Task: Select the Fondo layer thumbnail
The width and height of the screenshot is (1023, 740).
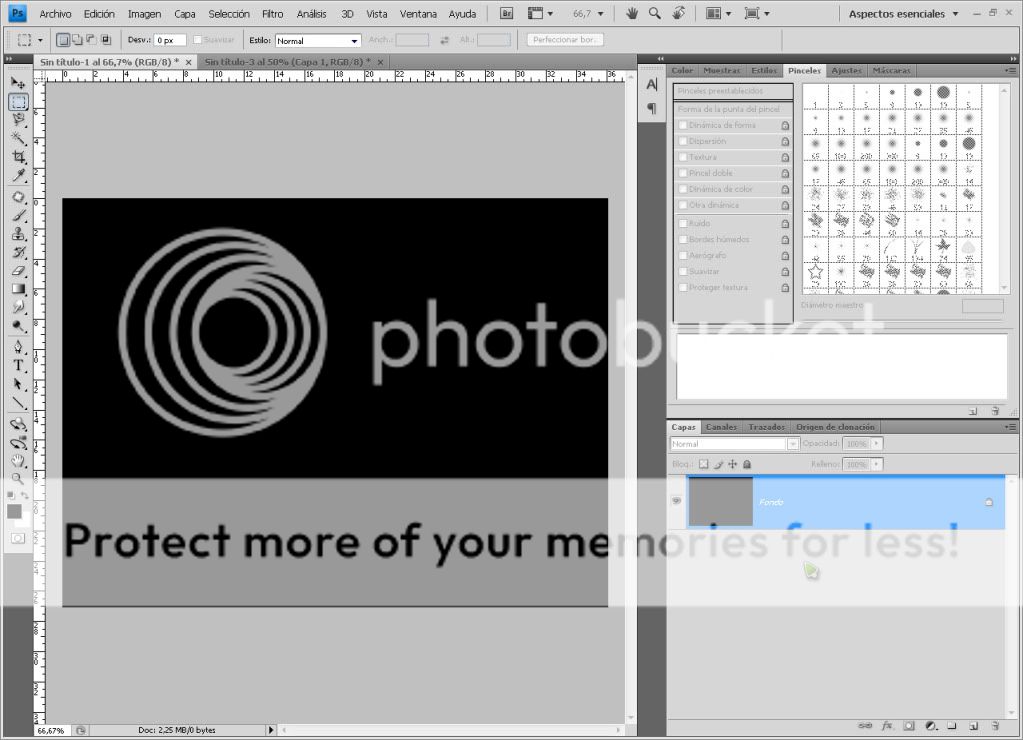Action: (x=720, y=501)
